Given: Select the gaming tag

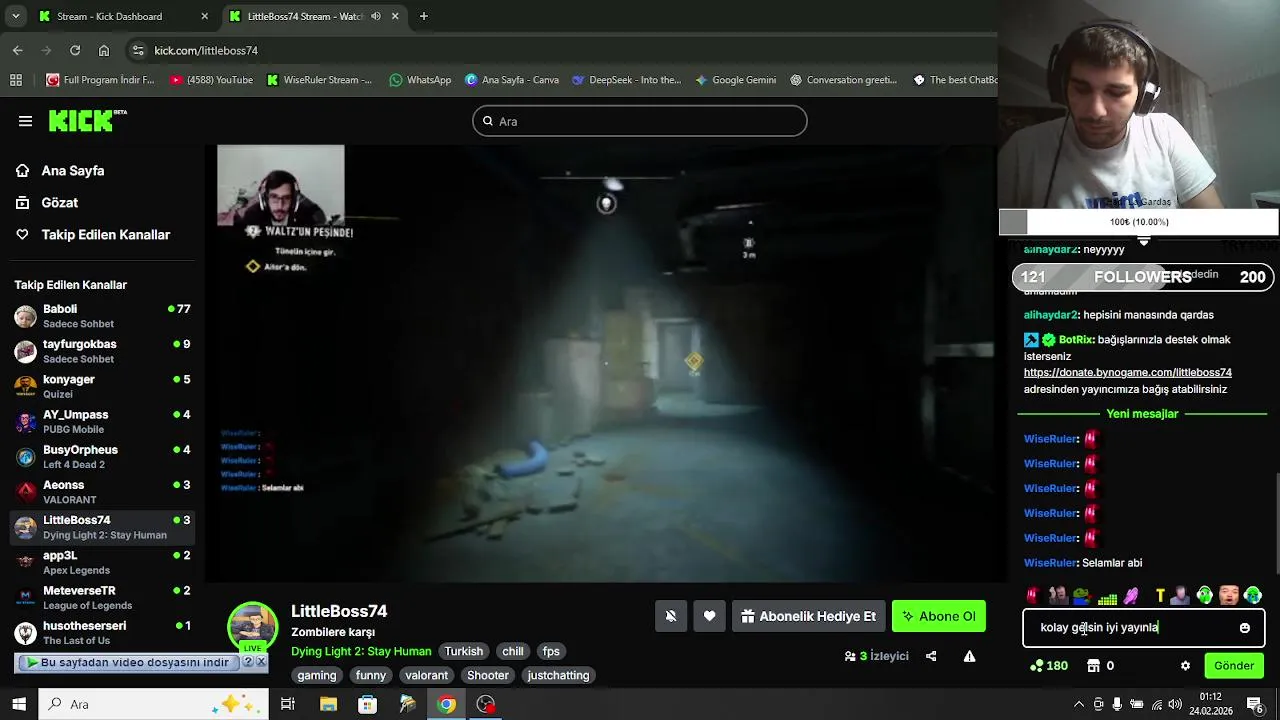Looking at the screenshot, I should (317, 675).
